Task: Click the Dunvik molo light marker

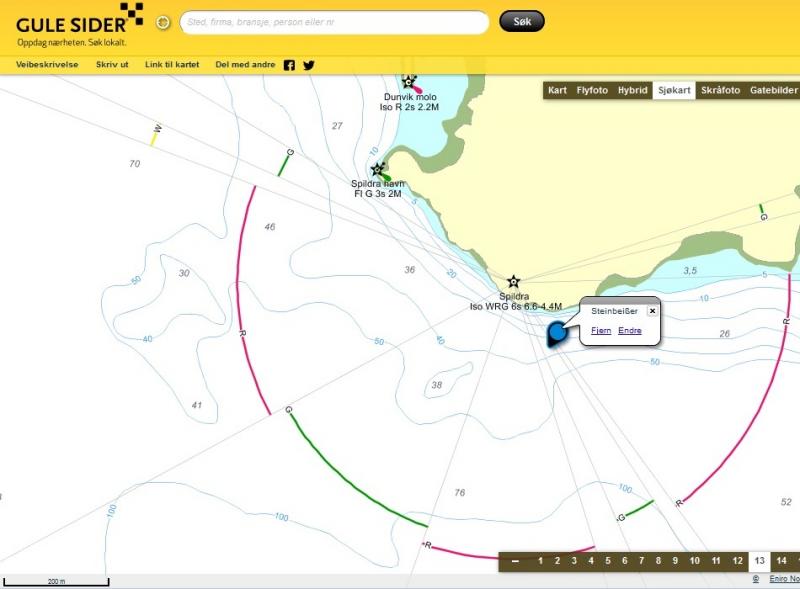Action: (x=408, y=82)
